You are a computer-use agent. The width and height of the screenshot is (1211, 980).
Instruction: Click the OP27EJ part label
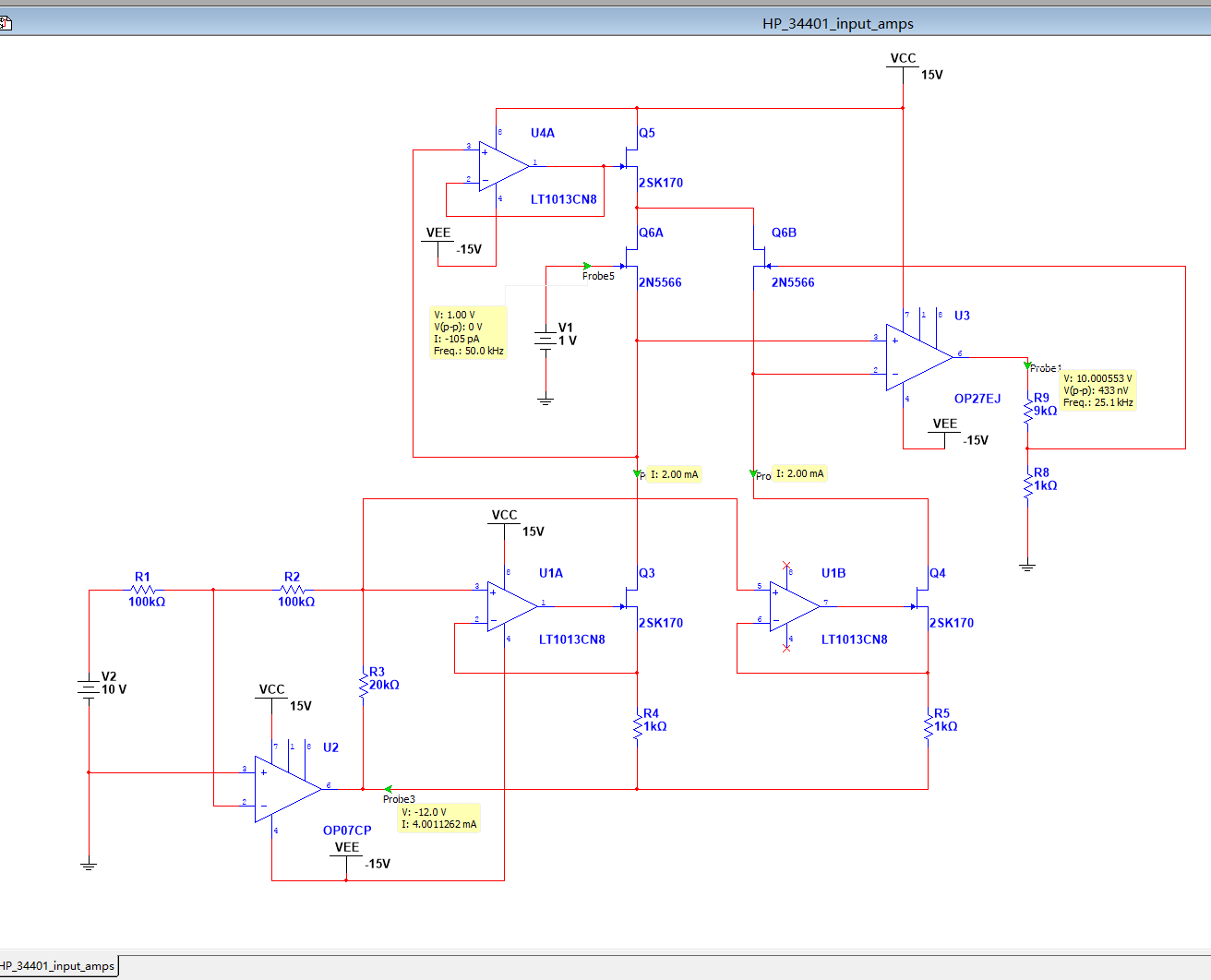pyautogui.click(x=977, y=399)
